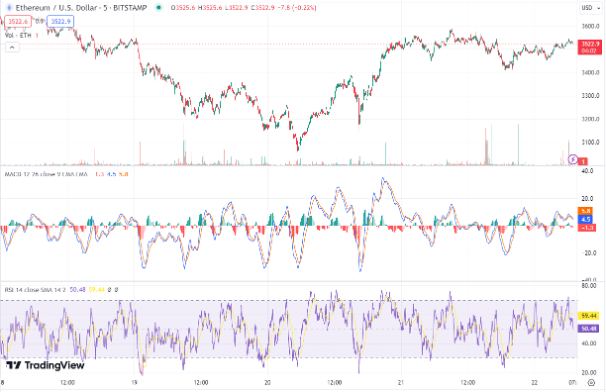Click the purple 50.48 value in RSI legend
606x392 pixels.
pyautogui.click(x=77, y=290)
